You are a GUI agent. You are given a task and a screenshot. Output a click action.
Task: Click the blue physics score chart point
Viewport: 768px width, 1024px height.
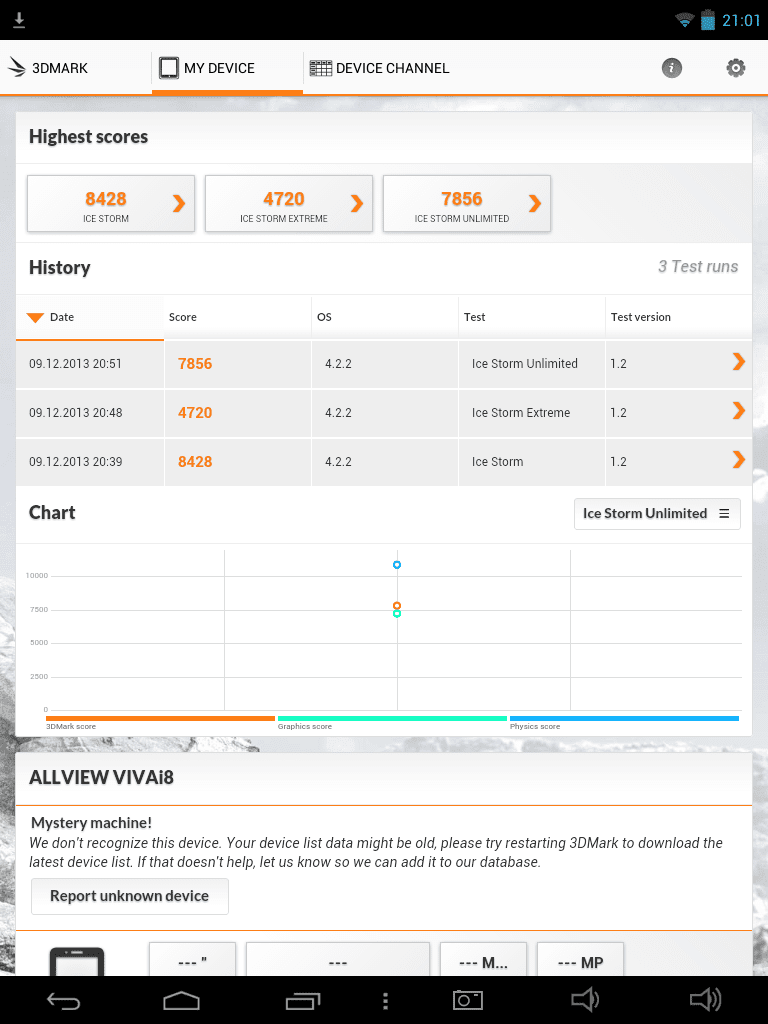pyautogui.click(x=397, y=565)
